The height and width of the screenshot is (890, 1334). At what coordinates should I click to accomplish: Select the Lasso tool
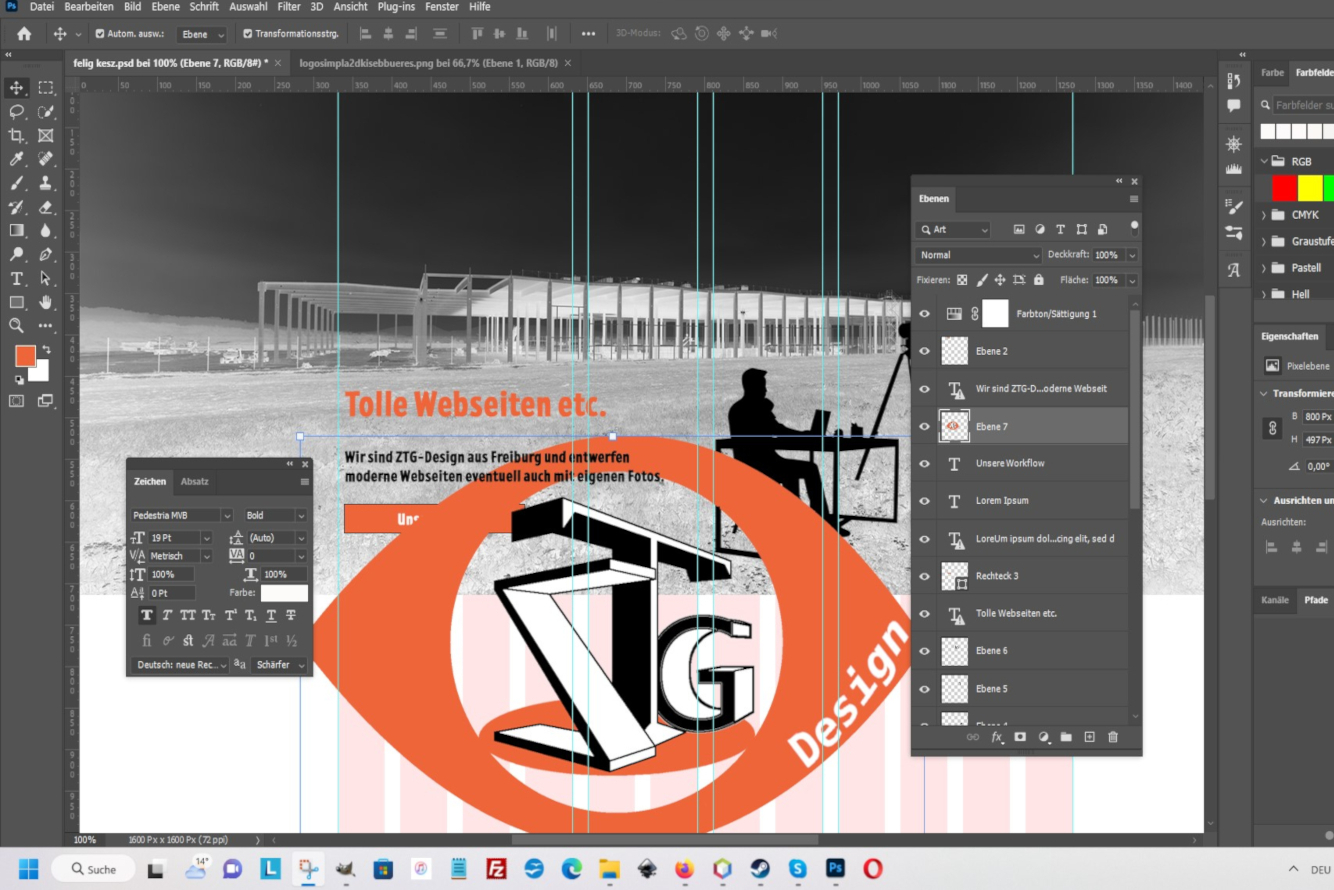[x=17, y=112]
